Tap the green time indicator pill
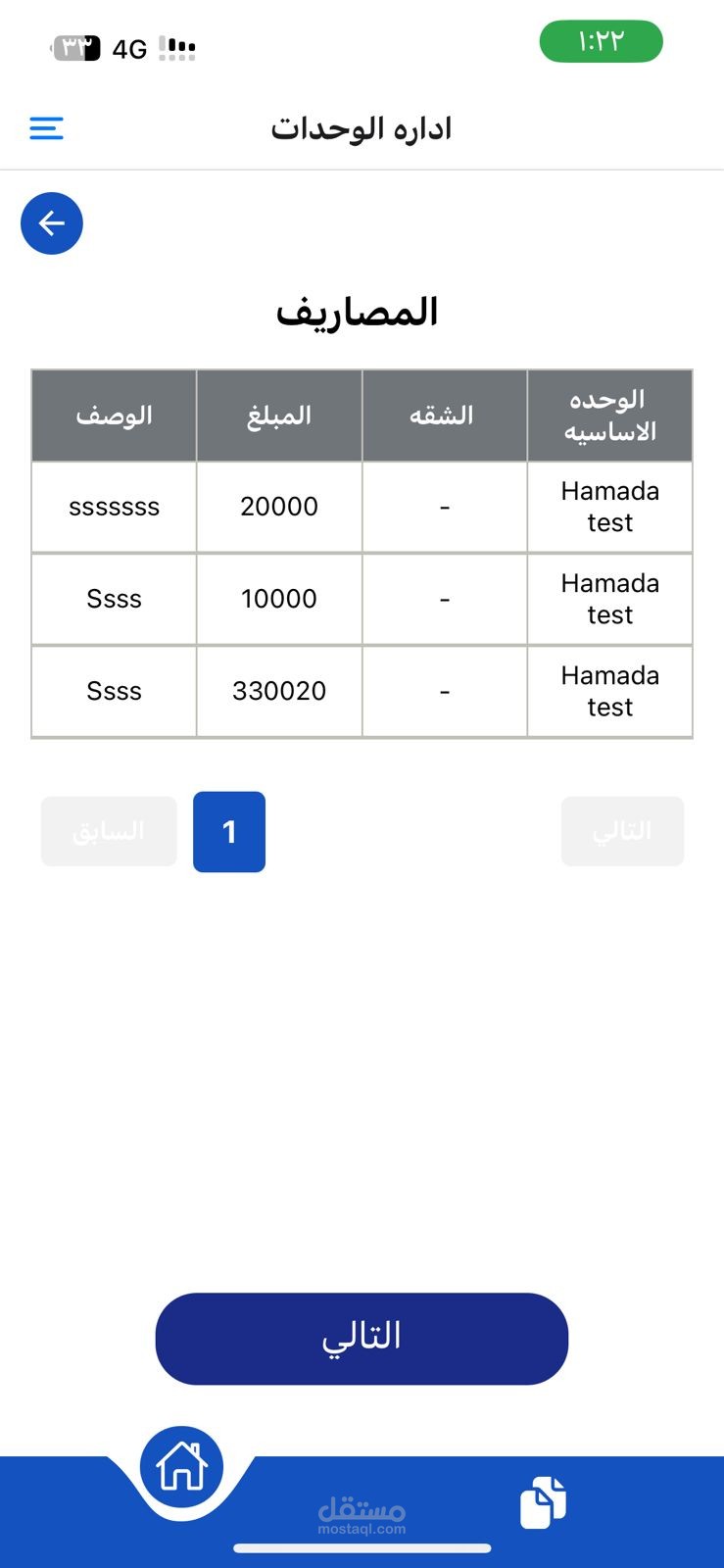 coord(601,42)
